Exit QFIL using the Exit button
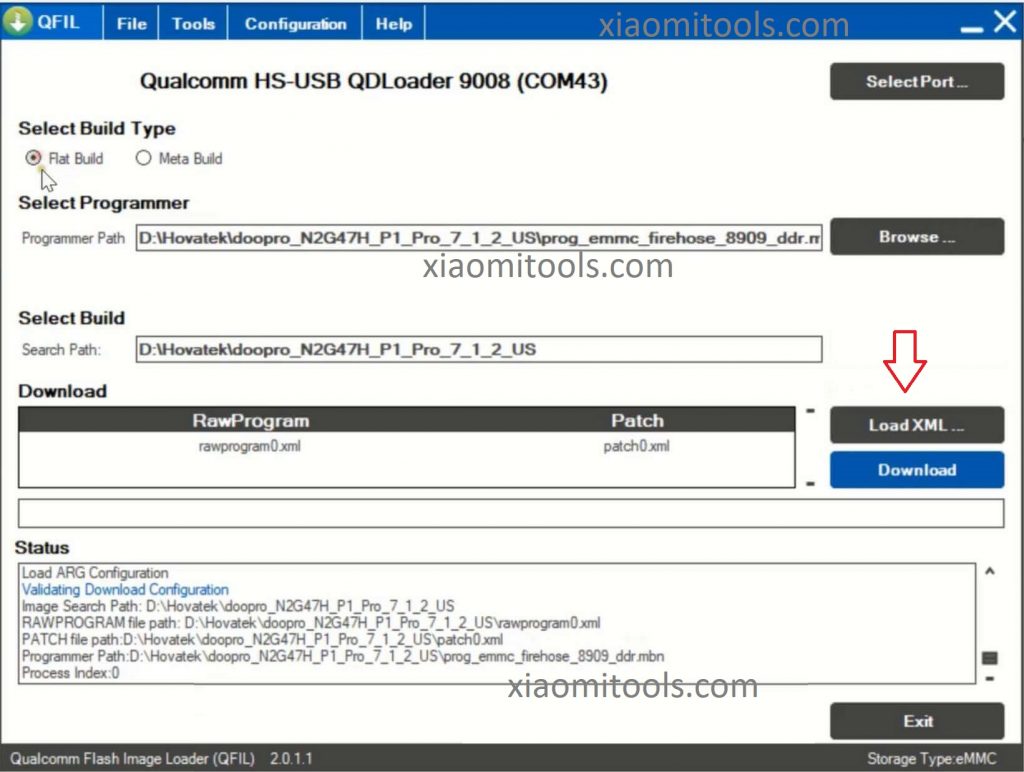Image resolution: width=1024 pixels, height=772 pixels. pyautogui.click(x=916, y=720)
